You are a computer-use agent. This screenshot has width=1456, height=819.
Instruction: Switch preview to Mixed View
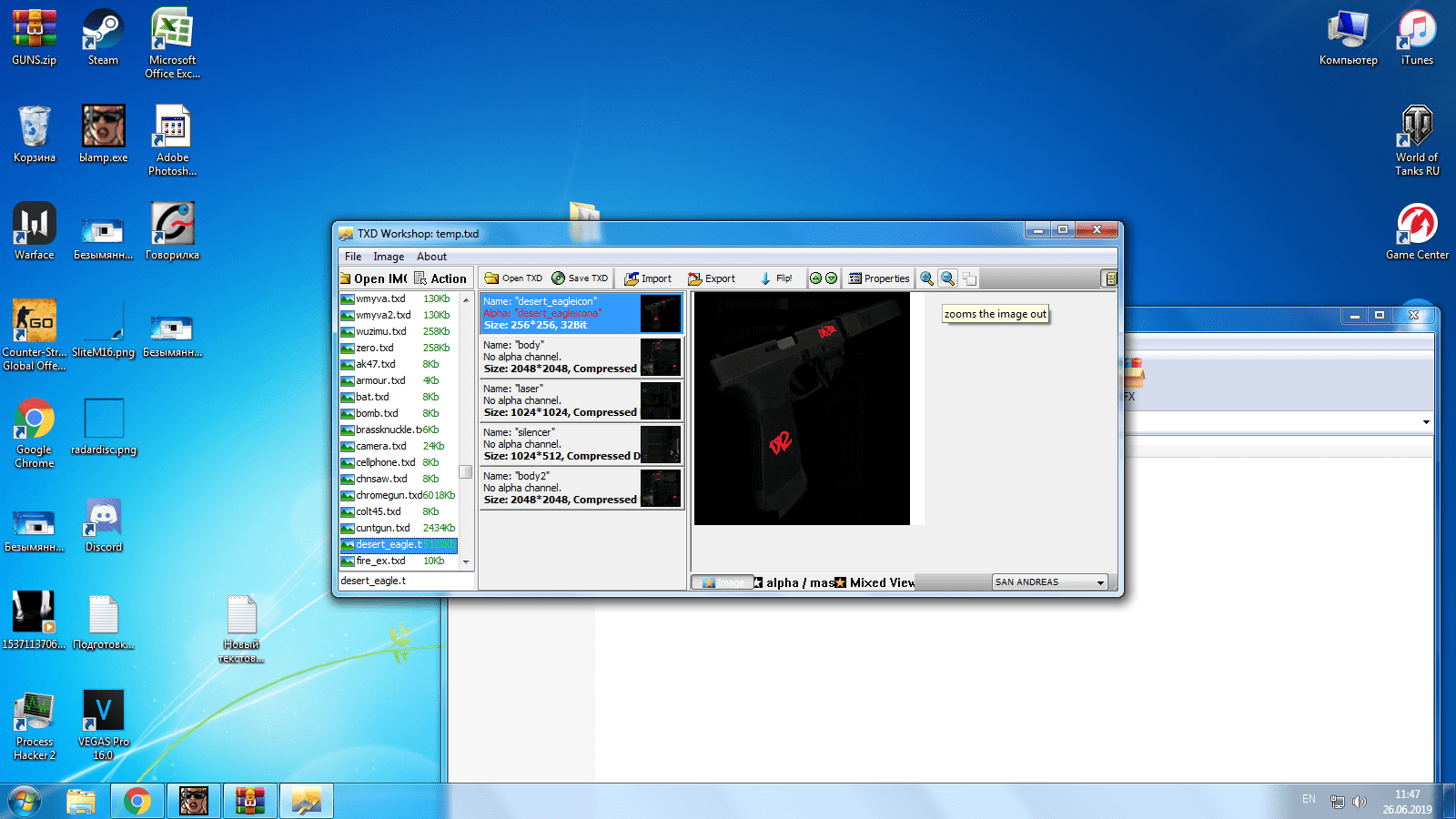pos(875,582)
